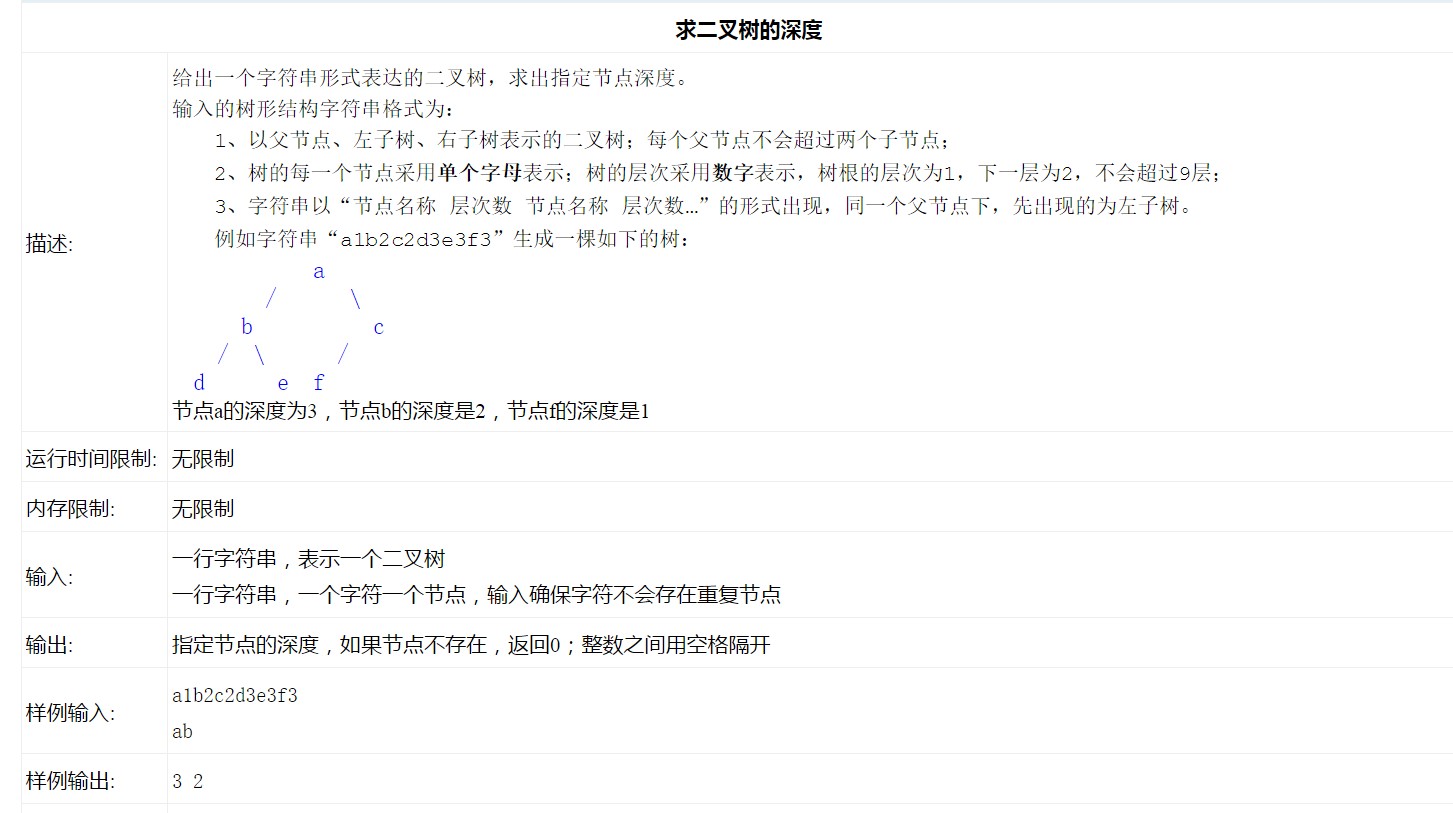
Task: Click sample output value 3 2
Action: pos(187,781)
